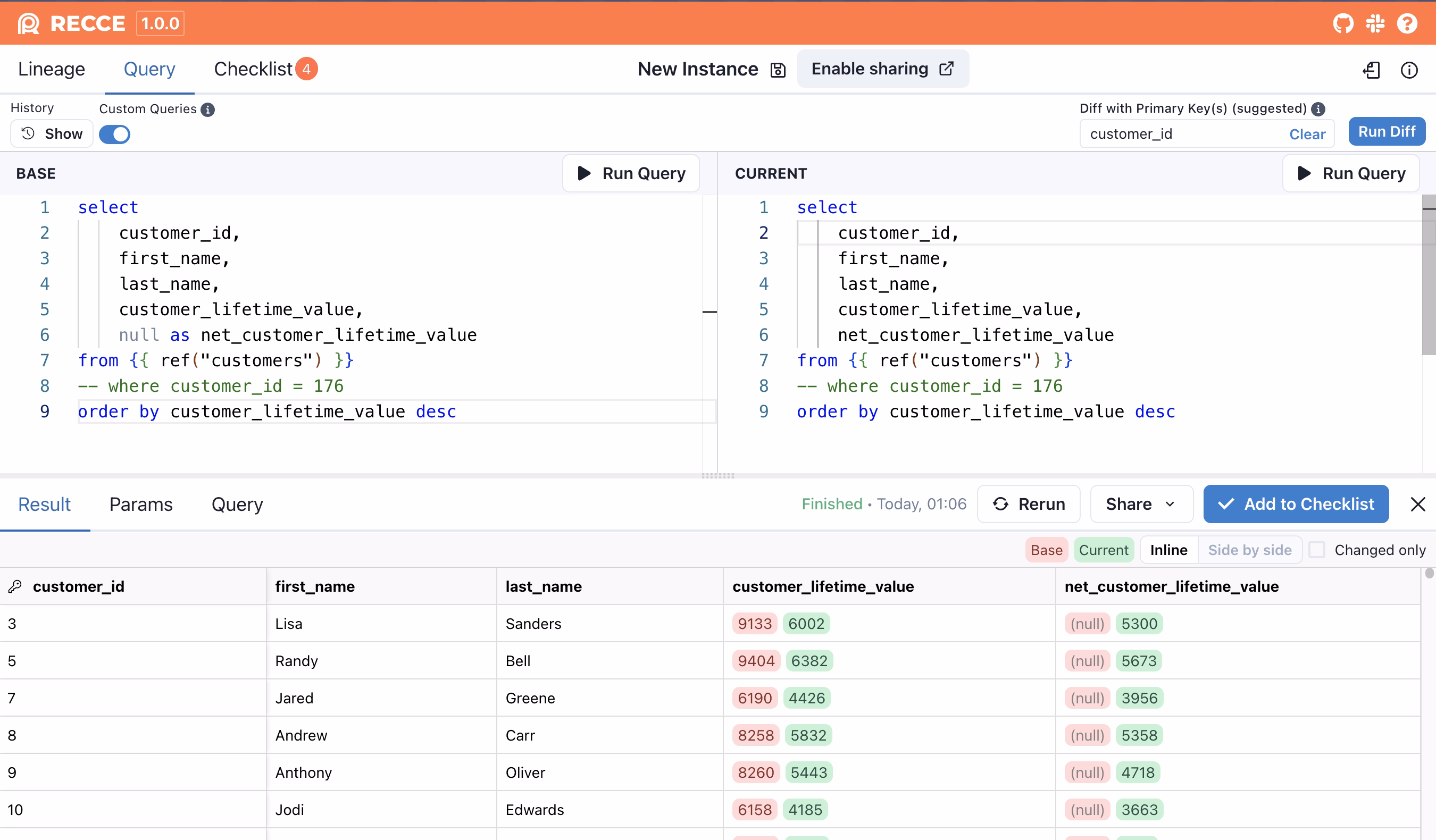Click the results table scrollbar
This screenshot has height=840, width=1436.
pyautogui.click(x=1429, y=573)
